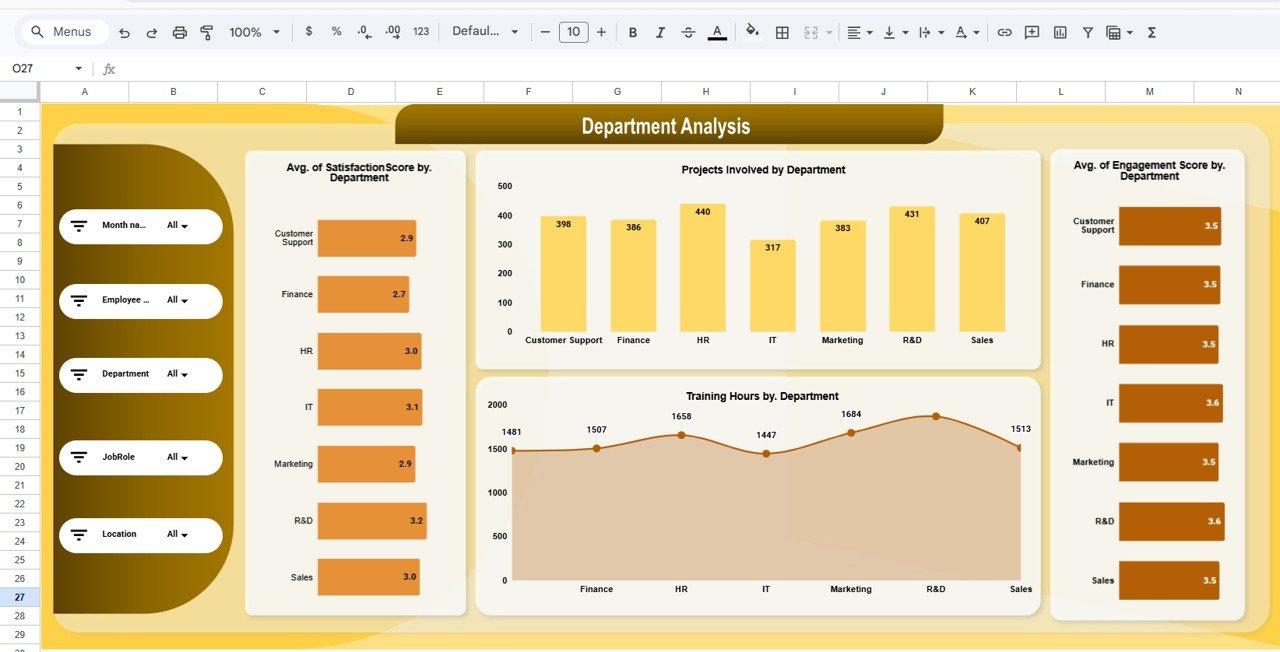
Task: Apply percent format with the percent icon
Action: tap(336, 31)
